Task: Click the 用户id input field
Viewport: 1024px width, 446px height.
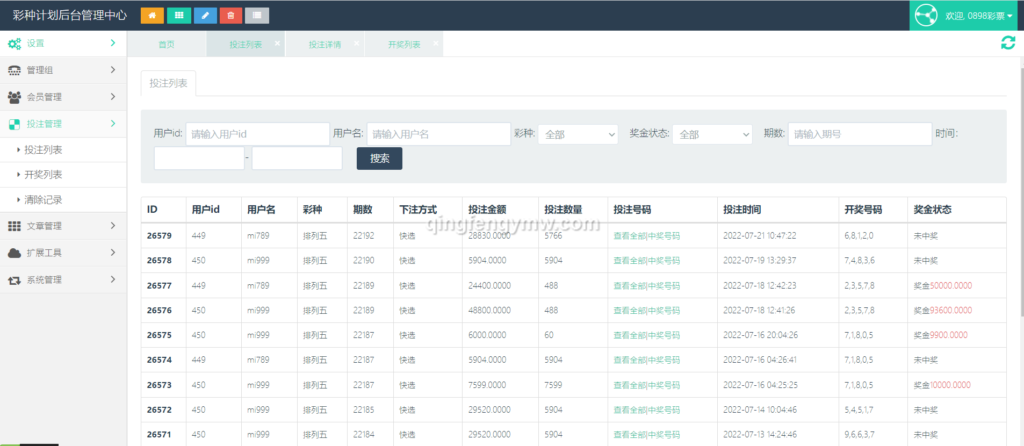Action: [257, 134]
